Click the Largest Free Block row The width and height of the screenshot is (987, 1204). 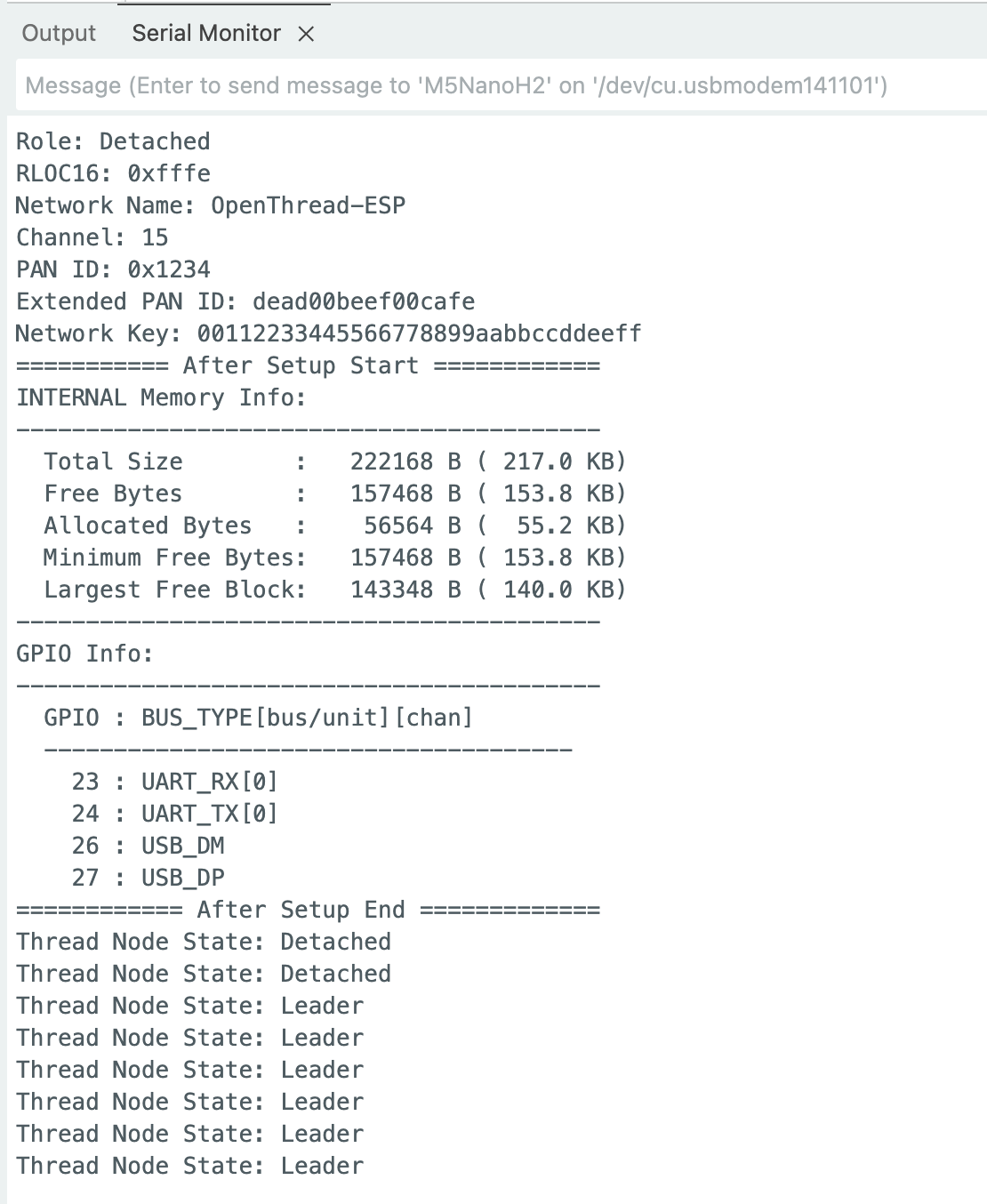[x=334, y=590]
